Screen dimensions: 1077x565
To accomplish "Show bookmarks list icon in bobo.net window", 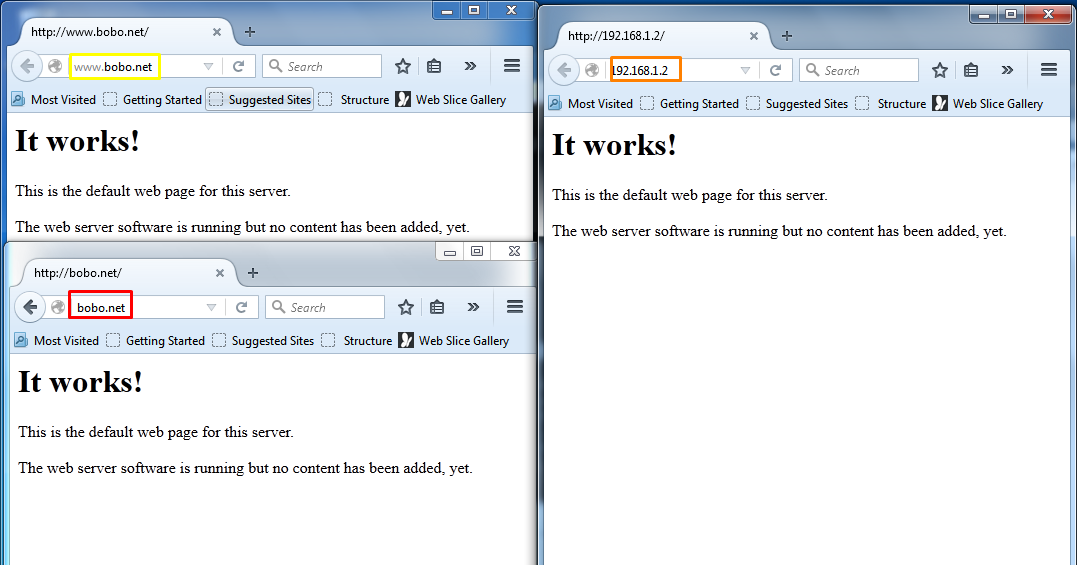I will pos(437,307).
